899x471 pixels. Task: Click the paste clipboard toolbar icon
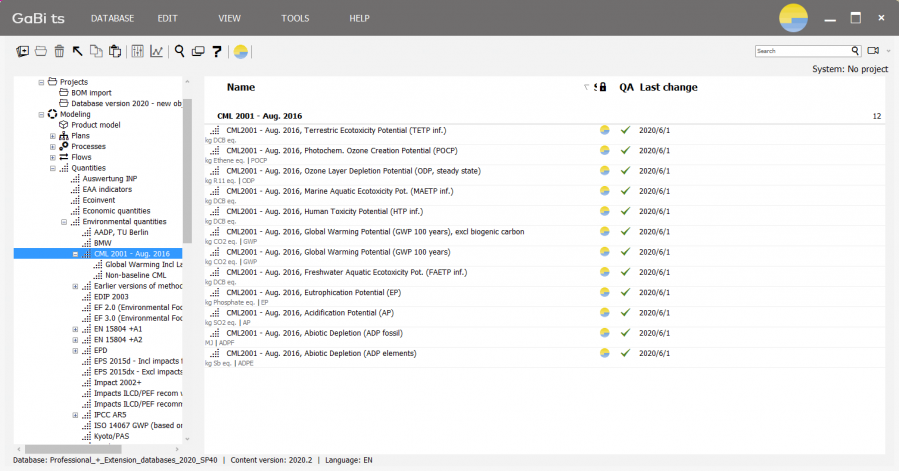tap(115, 51)
